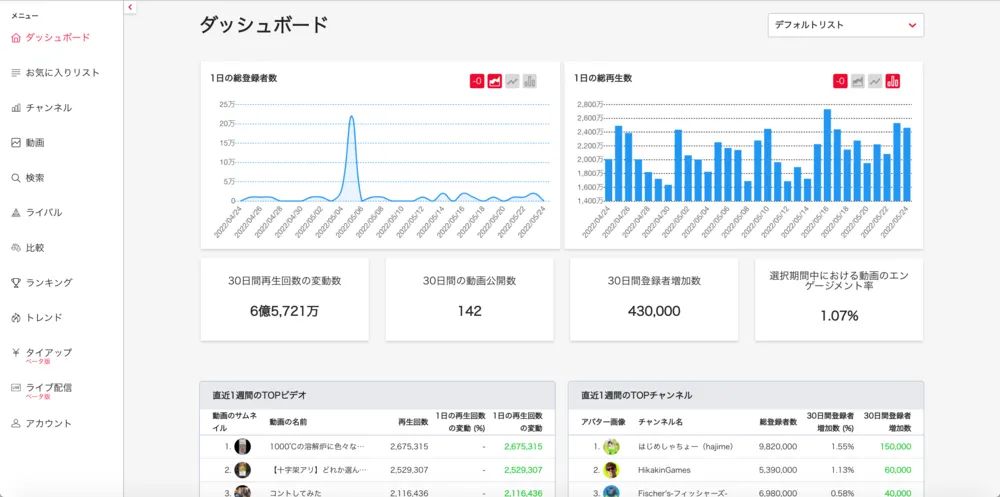Click the アカウント person icon
The width and height of the screenshot is (1000, 497).
tap(16, 423)
